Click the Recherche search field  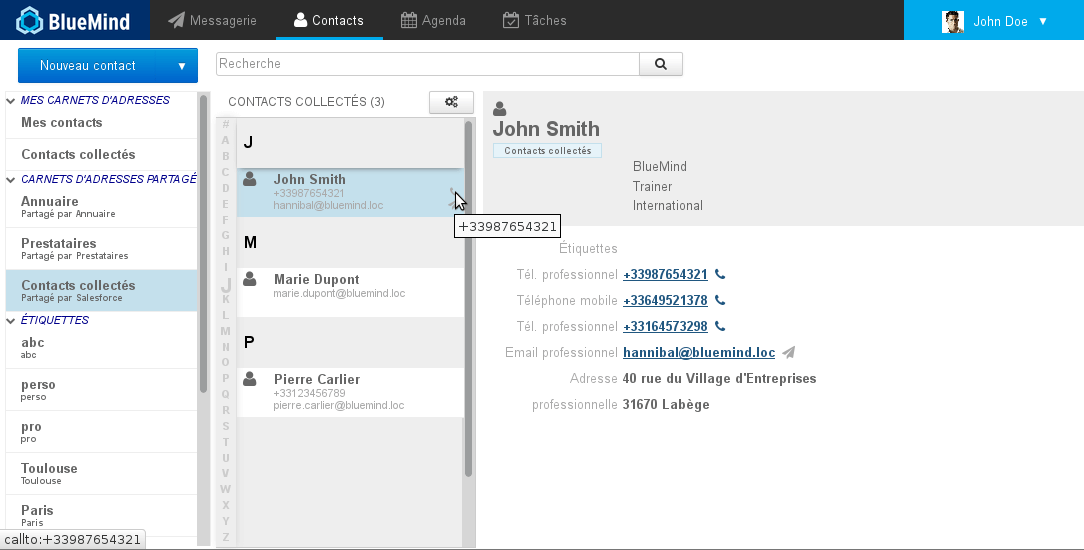pos(427,64)
